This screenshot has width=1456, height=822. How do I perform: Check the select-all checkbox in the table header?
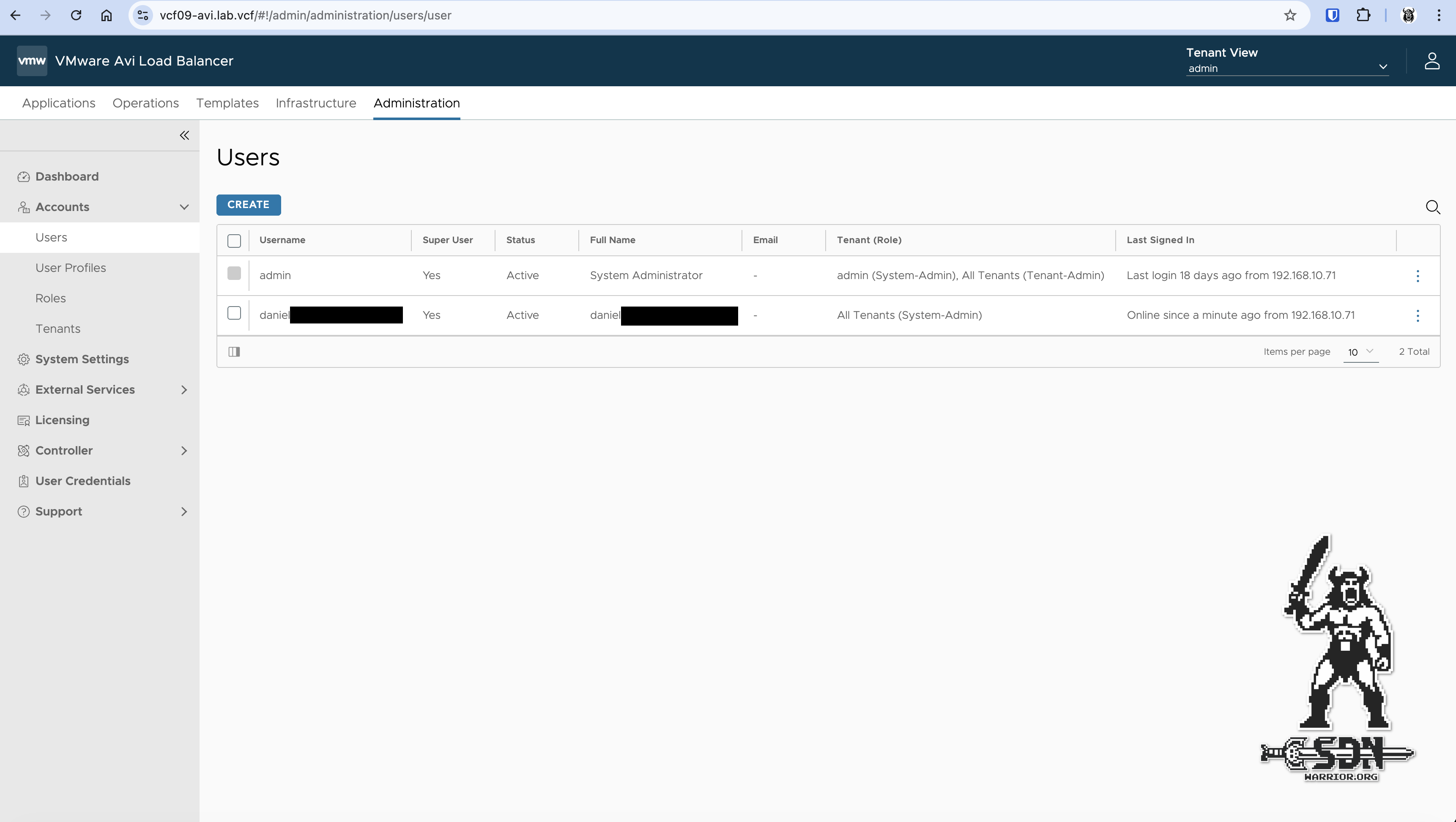(x=234, y=240)
